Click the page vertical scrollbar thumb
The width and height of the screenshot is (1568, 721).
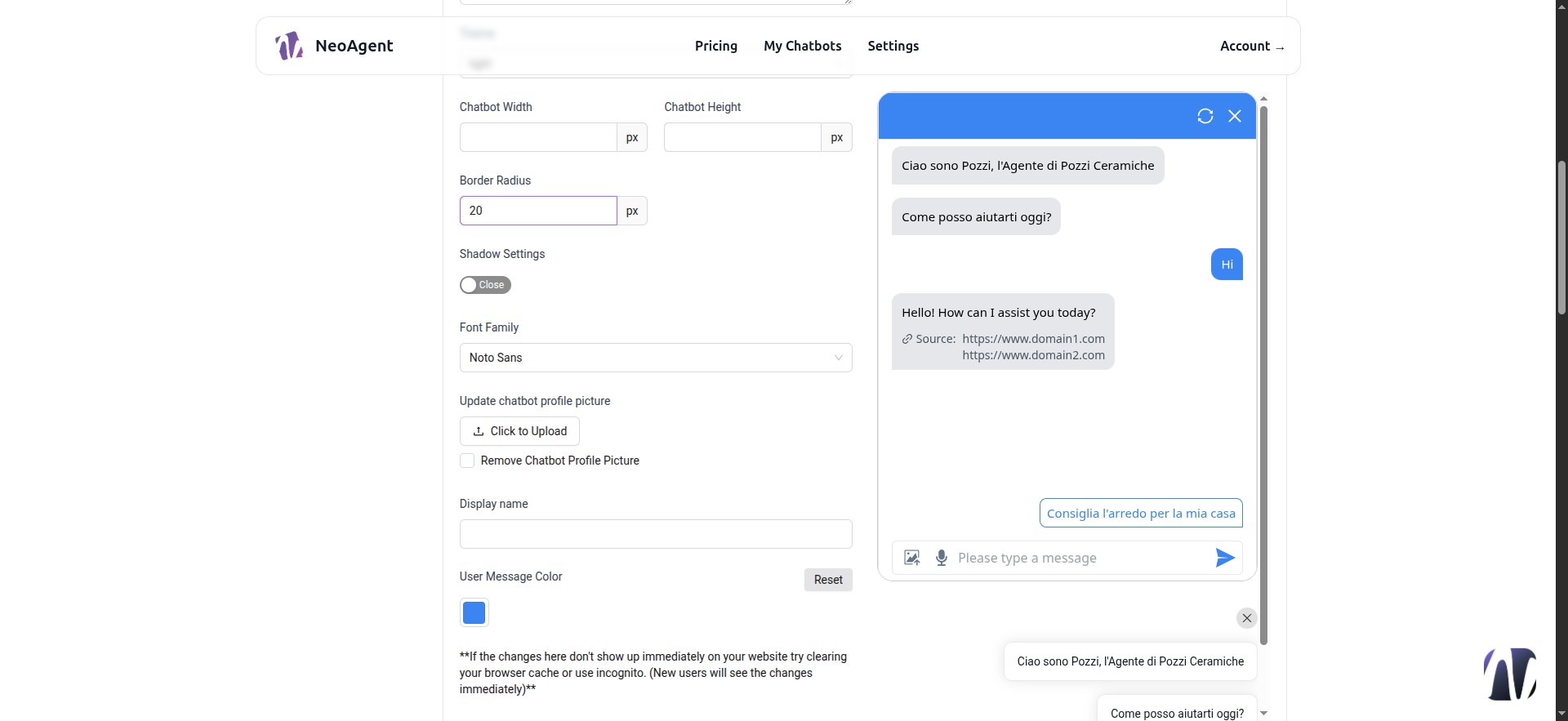1561,237
